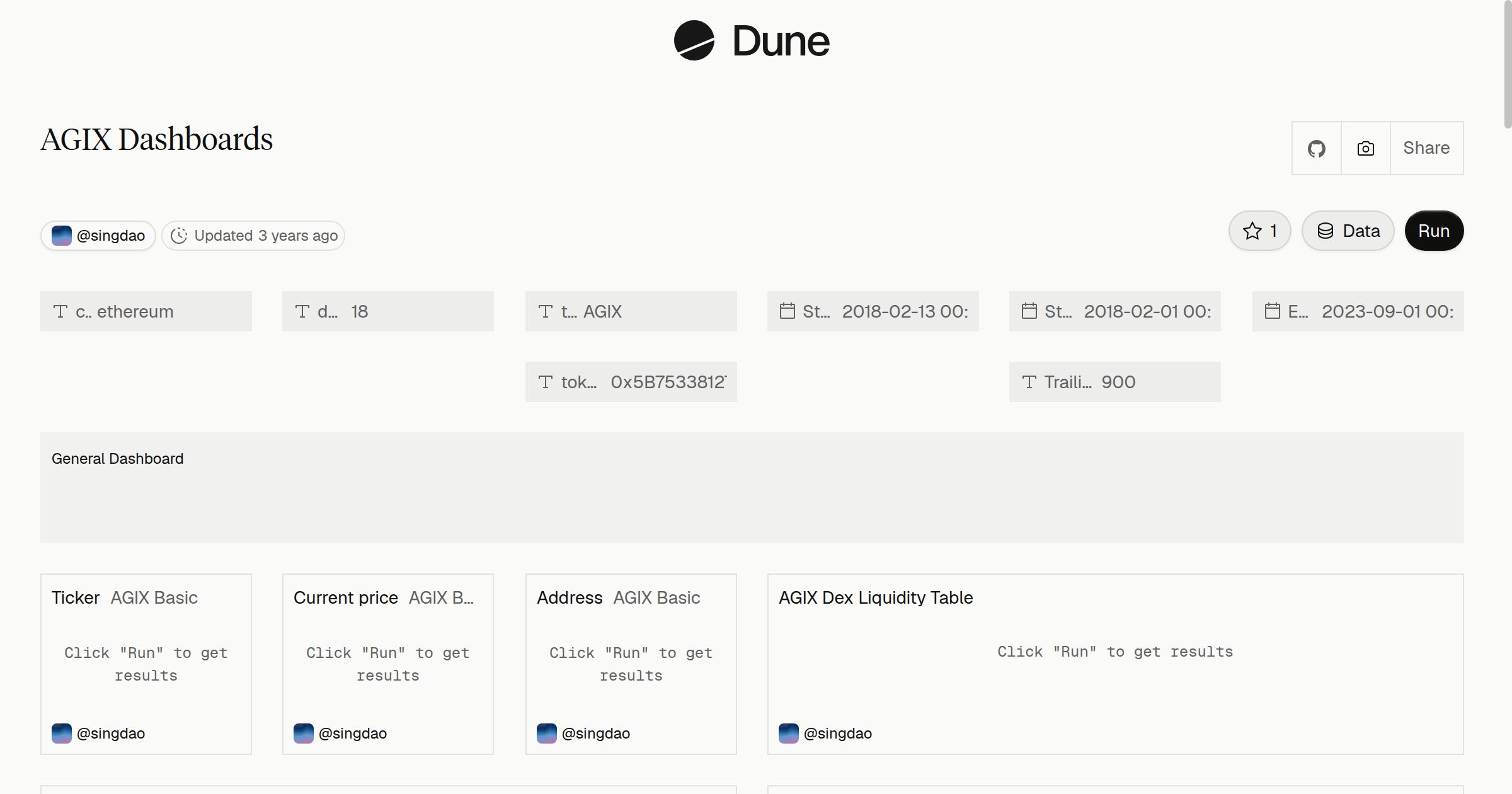Edit token address field 0x5B7533812
Screen dimensions: 1512x794
point(631,382)
